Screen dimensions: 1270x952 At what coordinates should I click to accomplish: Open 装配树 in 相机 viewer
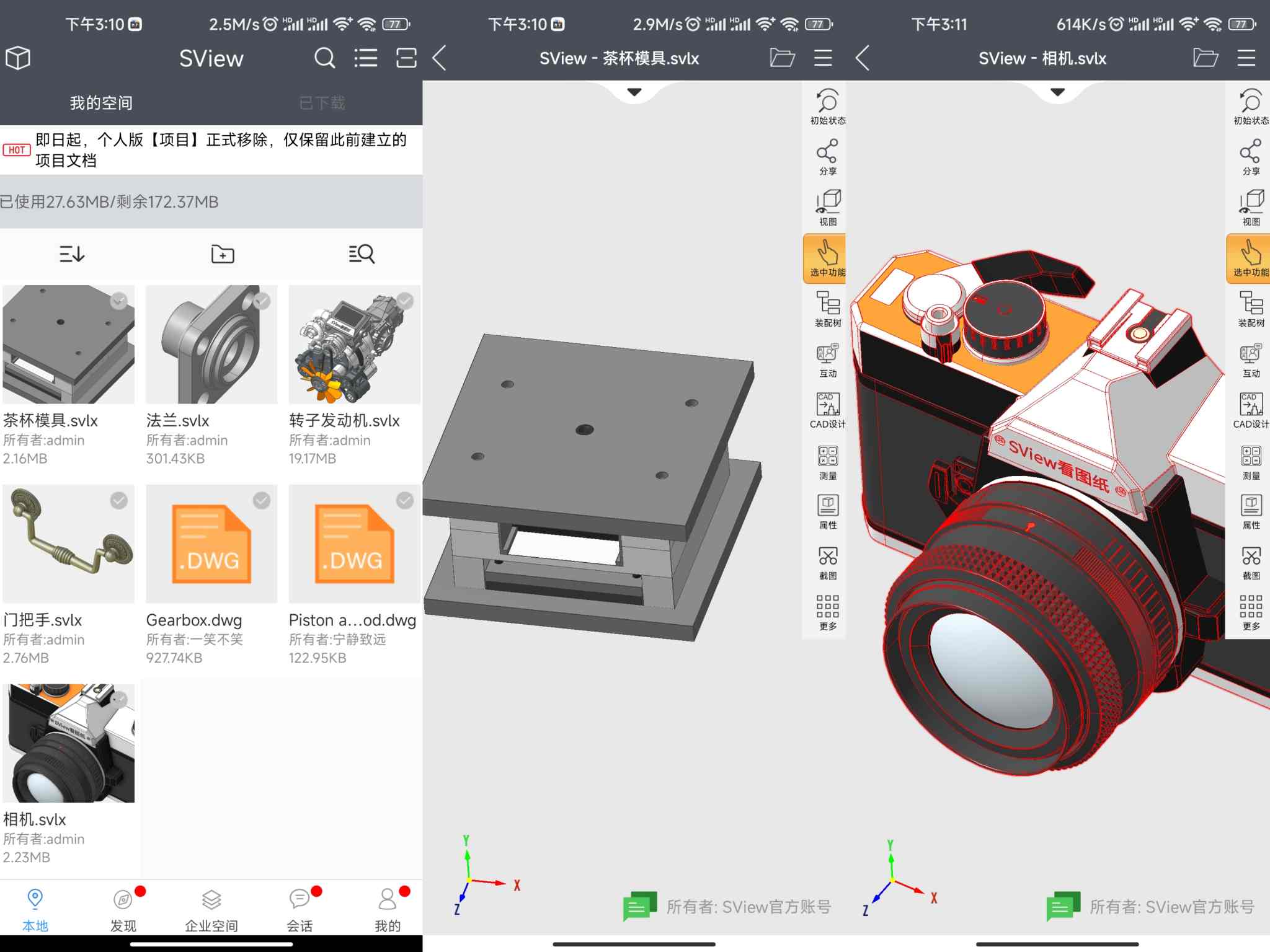1251,309
